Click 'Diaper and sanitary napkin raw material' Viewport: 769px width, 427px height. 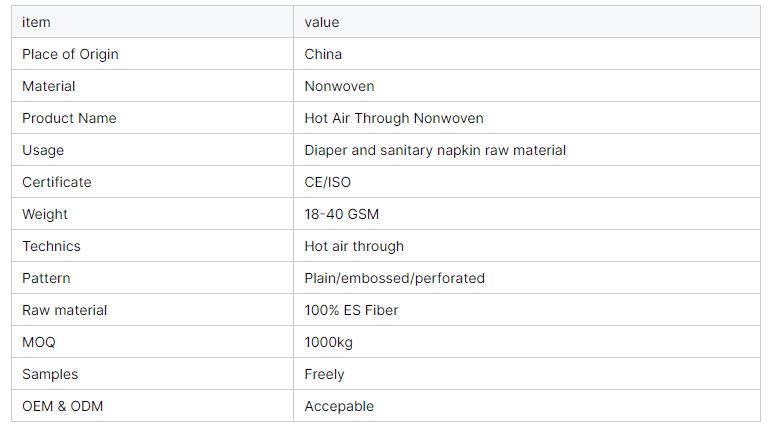[x=435, y=150]
